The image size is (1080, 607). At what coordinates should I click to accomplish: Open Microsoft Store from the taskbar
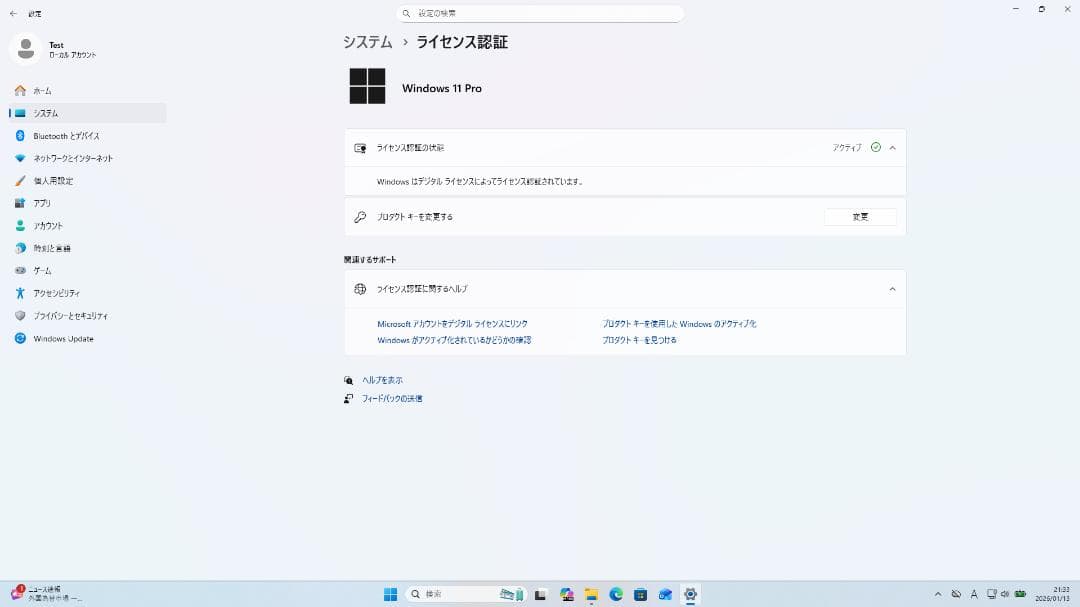tap(640, 594)
